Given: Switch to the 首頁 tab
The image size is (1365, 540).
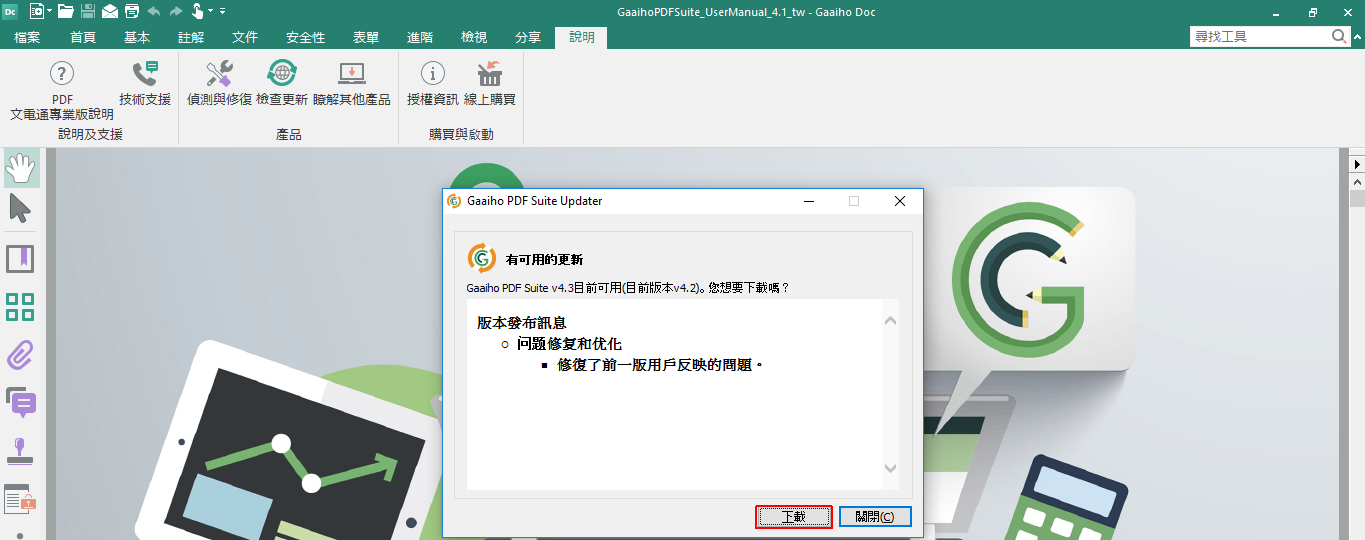Looking at the screenshot, I should click(x=83, y=37).
